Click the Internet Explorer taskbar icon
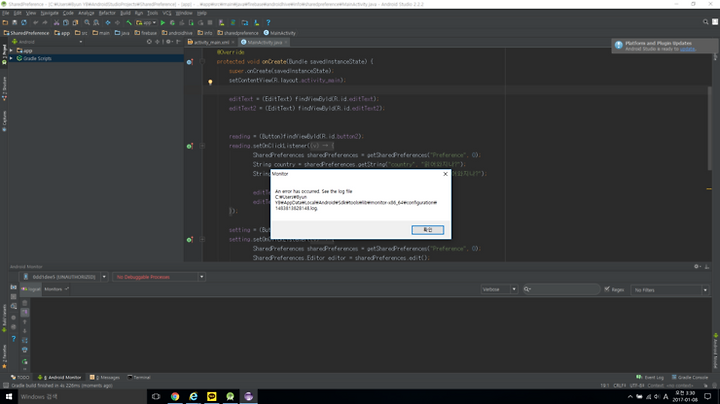The width and height of the screenshot is (720, 404). coord(193,396)
